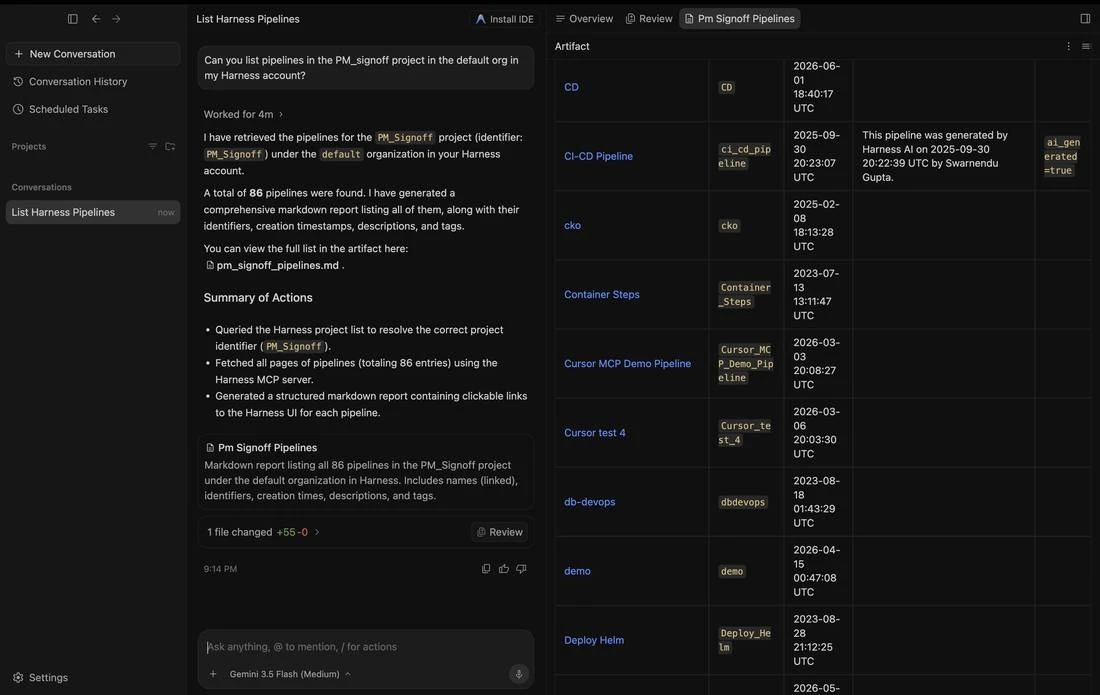Click the Cursor_MCP_Demo_Pipeline identifier
Image resolution: width=1100 pixels, height=695 pixels.
(745, 364)
